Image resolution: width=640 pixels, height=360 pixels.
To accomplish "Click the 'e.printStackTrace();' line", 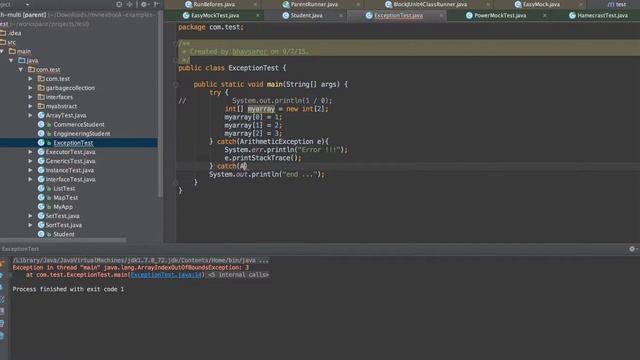I will click(x=263, y=158).
